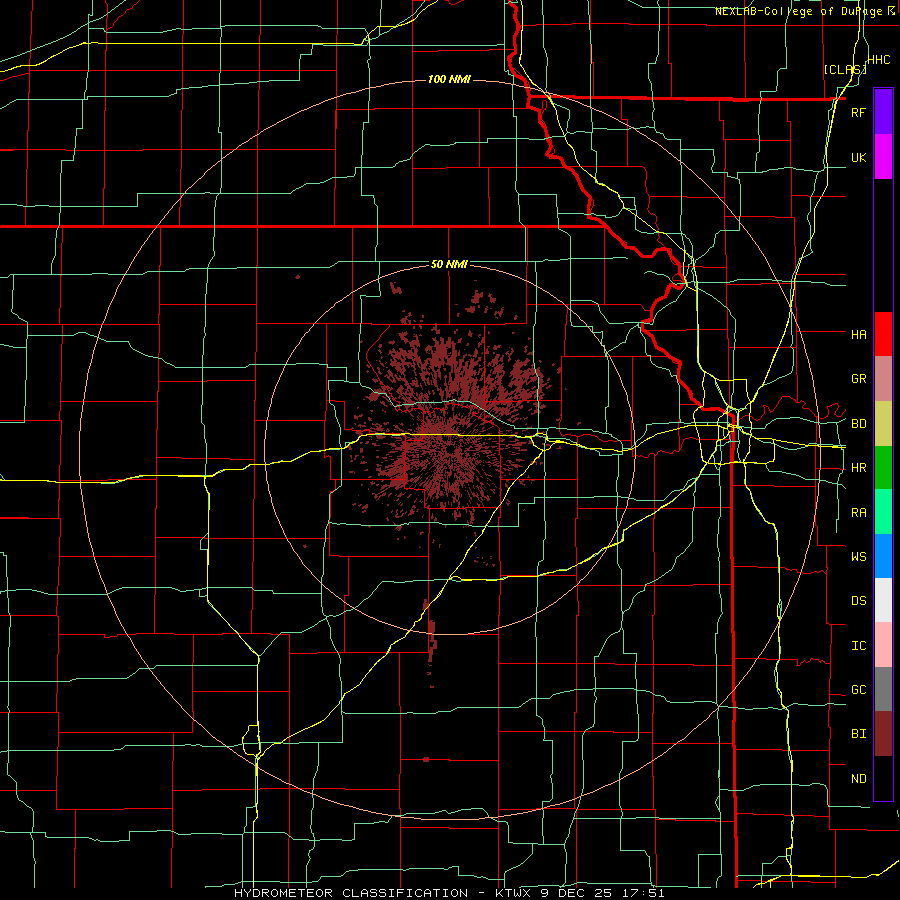Click the 'GR' legend label
900x900 pixels.
(x=858, y=379)
